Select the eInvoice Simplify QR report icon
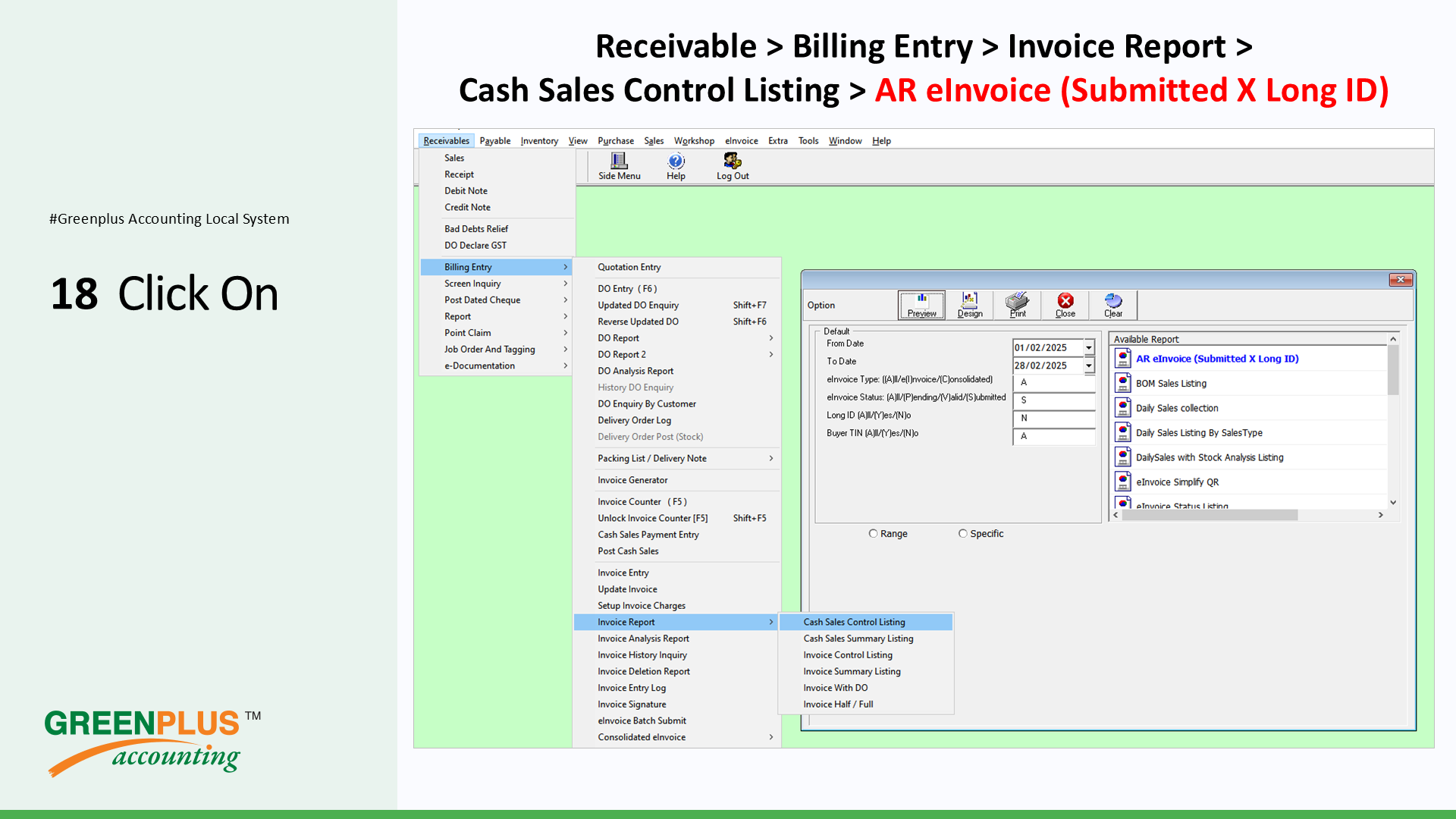 pyautogui.click(x=1123, y=482)
